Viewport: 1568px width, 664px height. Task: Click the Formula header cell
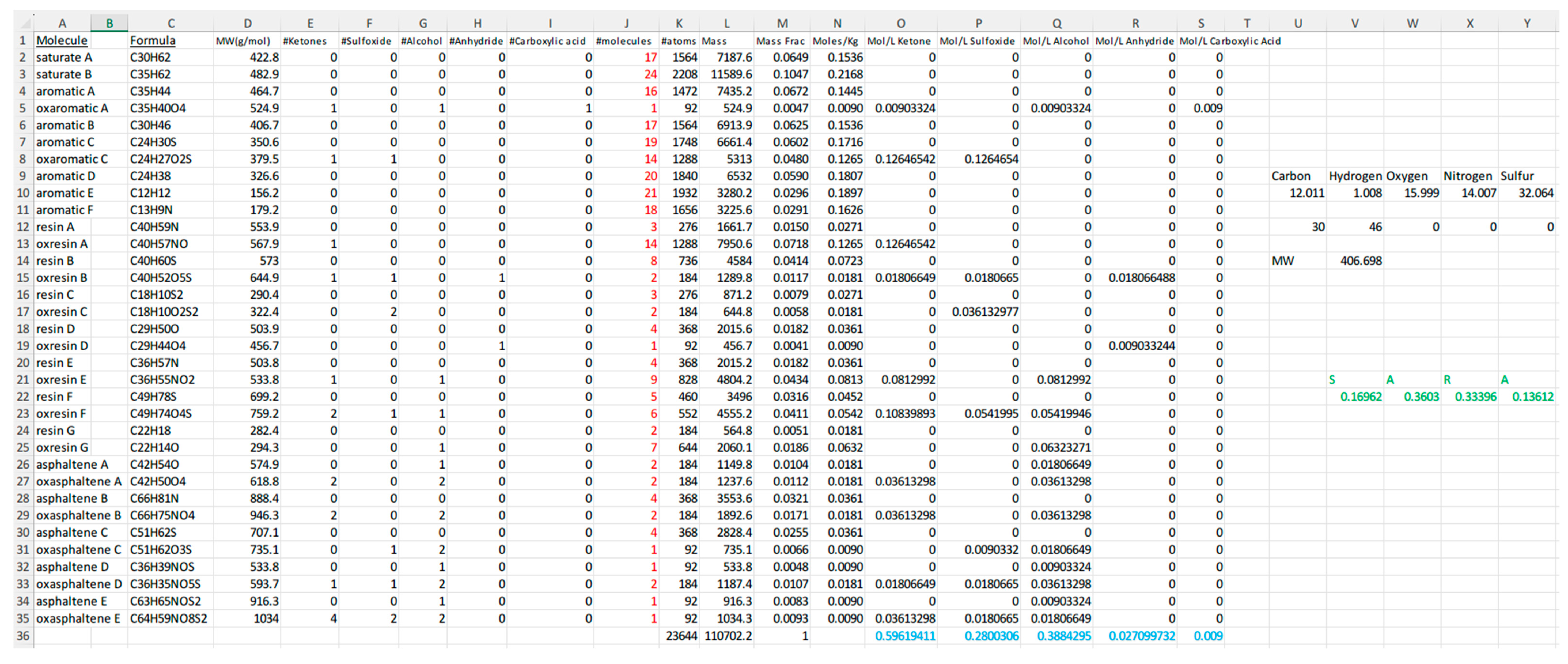point(153,41)
